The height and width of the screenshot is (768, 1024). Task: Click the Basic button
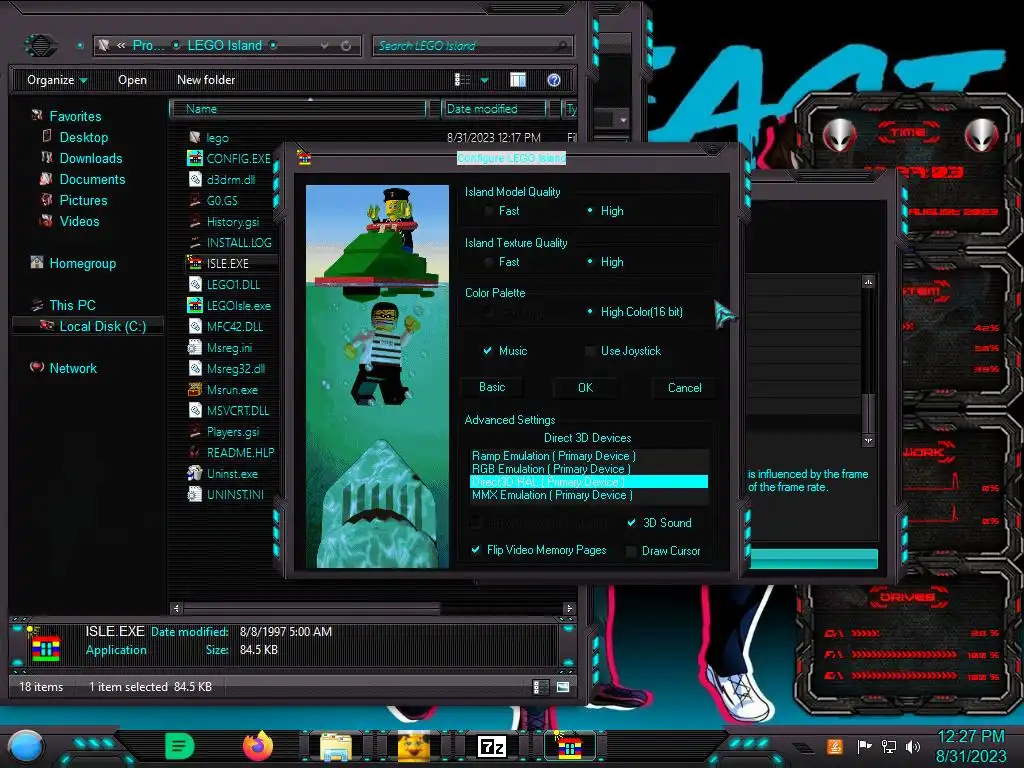pos(492,387)
